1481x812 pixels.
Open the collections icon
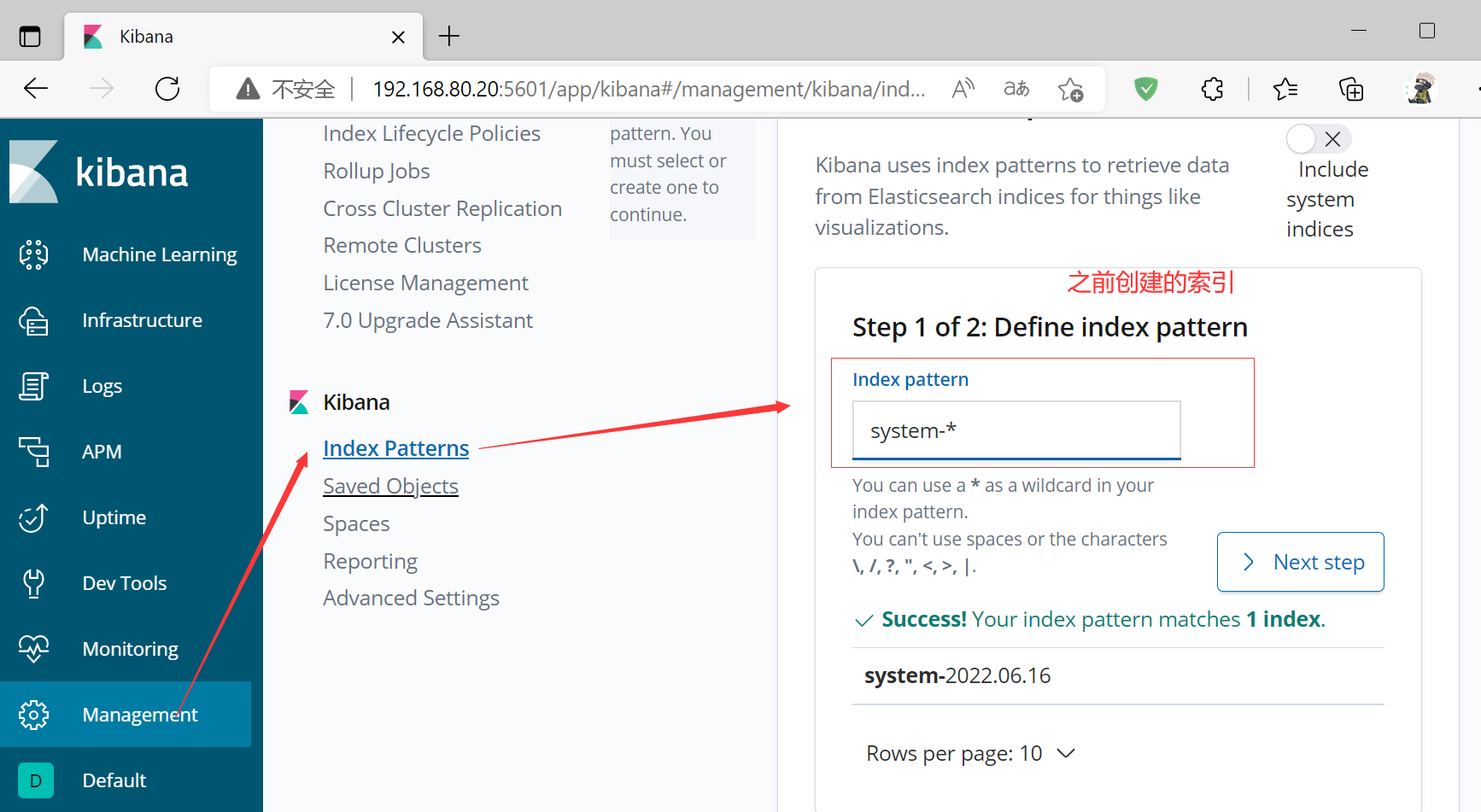click(x=1351, y=88)
